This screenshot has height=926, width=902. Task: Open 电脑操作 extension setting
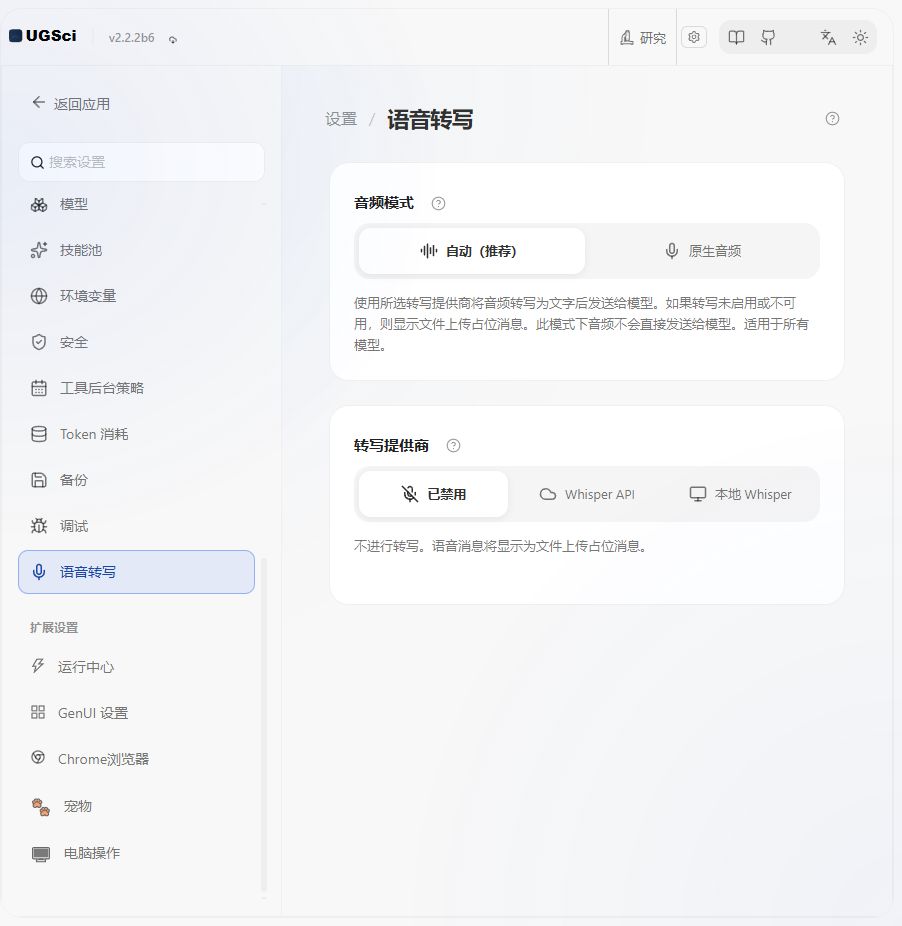[x=136, y=853]
